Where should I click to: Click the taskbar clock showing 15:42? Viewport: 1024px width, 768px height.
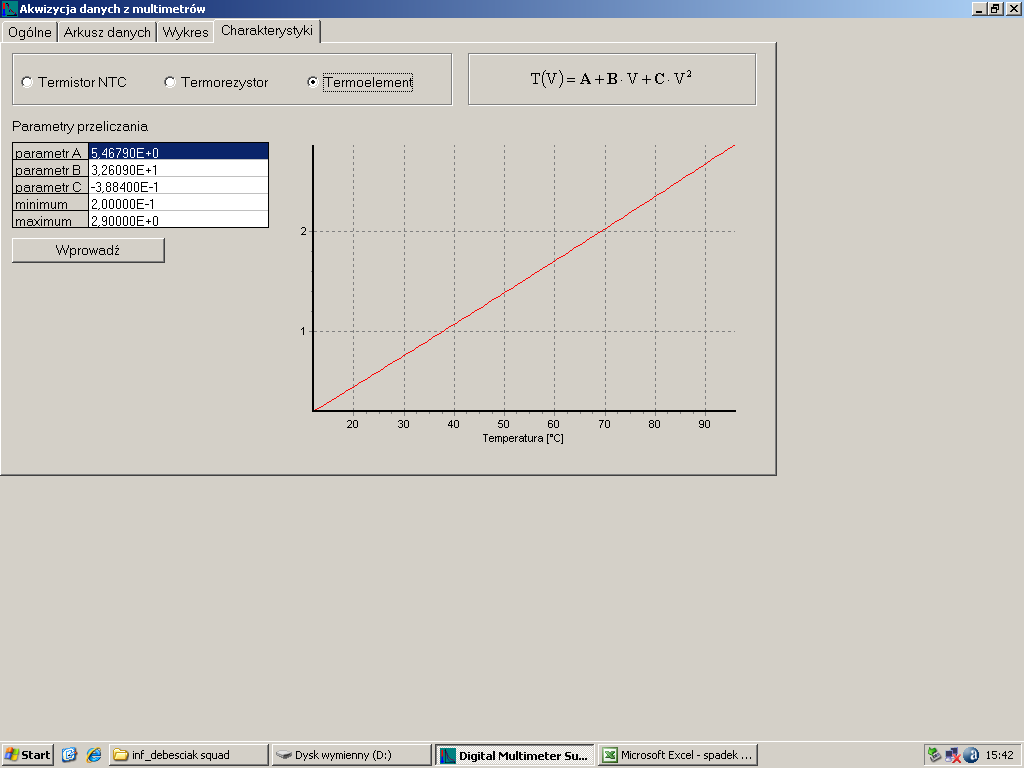point(999,755)
